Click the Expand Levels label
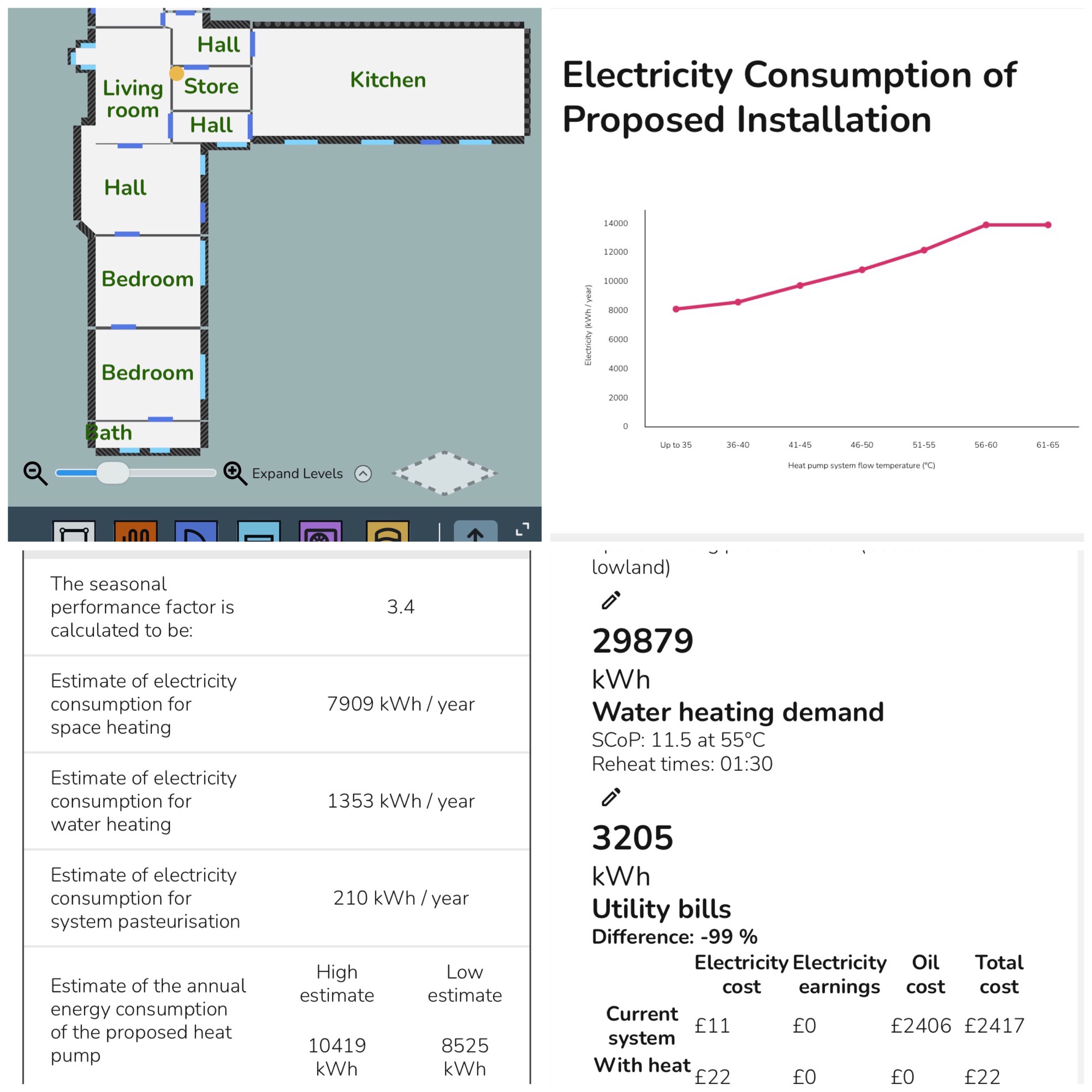Image resolution: width=1092 pixels, height=1092 pixels. point(298,473)
